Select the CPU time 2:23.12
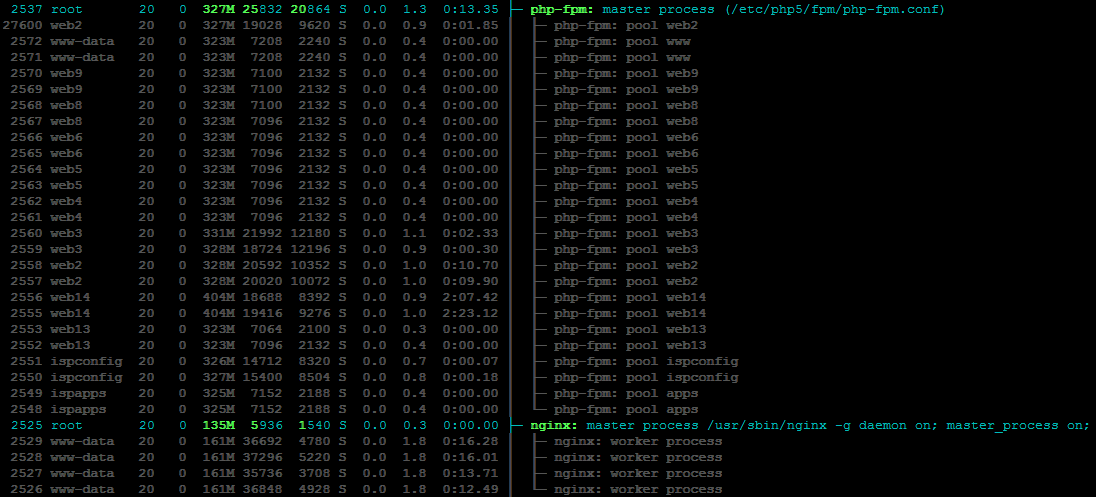This screenshot has height=497, width=1096. 470,313
